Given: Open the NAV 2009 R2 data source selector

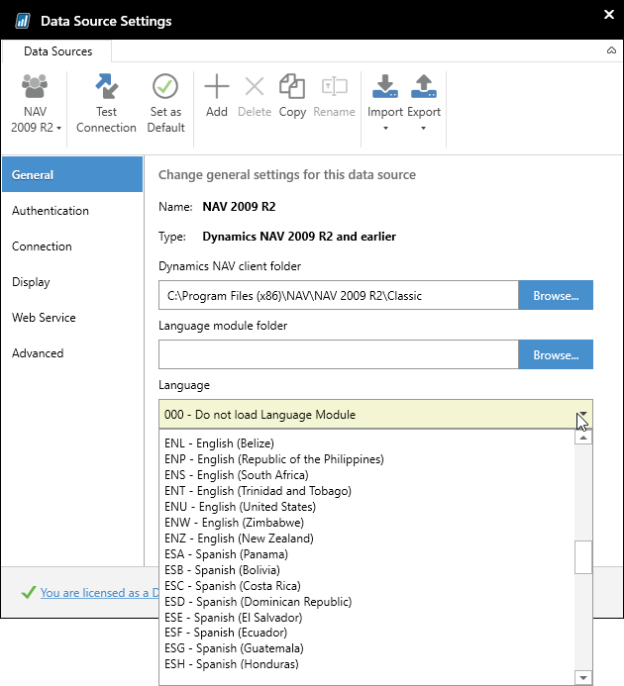Looking at the screenshot, I should [x=35, y=104].
